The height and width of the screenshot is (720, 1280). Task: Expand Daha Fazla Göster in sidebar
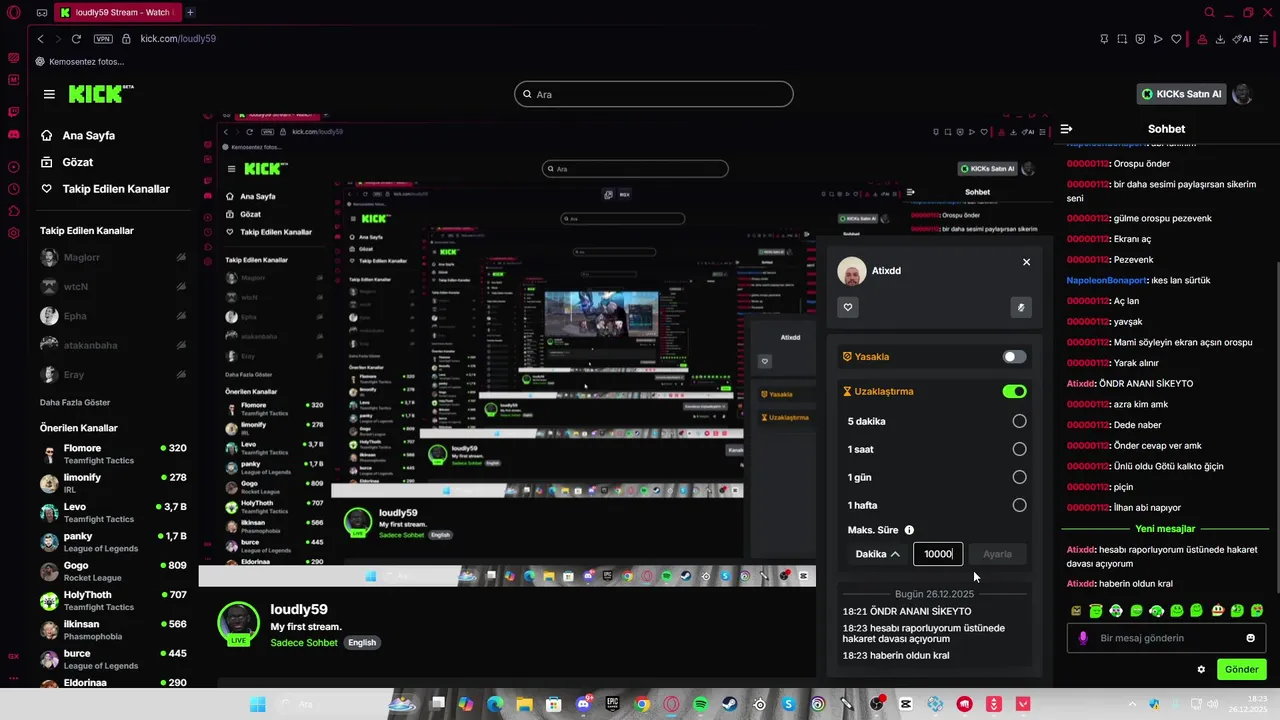[75, 403]
